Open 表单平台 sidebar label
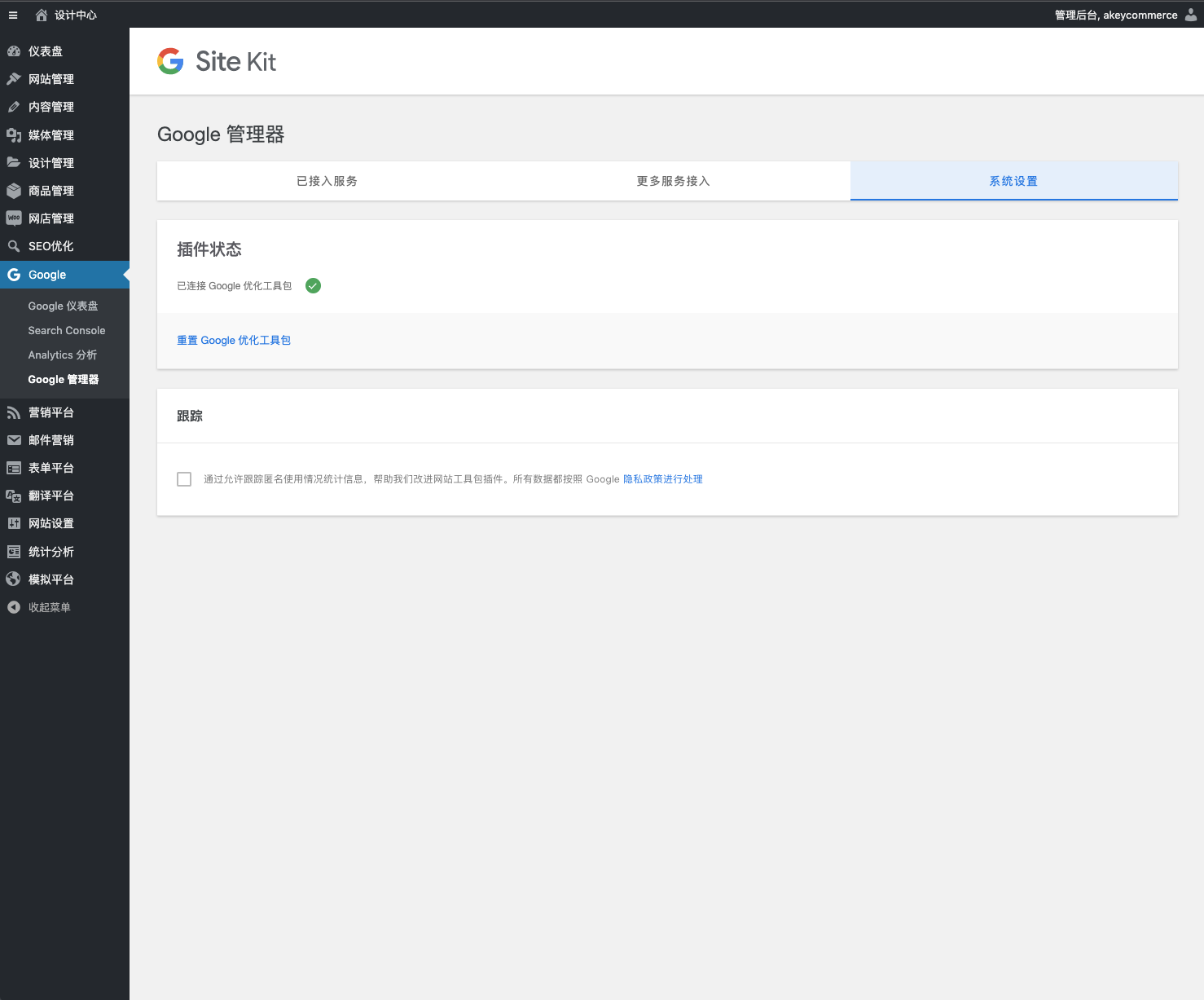Screen dimensions: 1204x1000 [51, 468]
